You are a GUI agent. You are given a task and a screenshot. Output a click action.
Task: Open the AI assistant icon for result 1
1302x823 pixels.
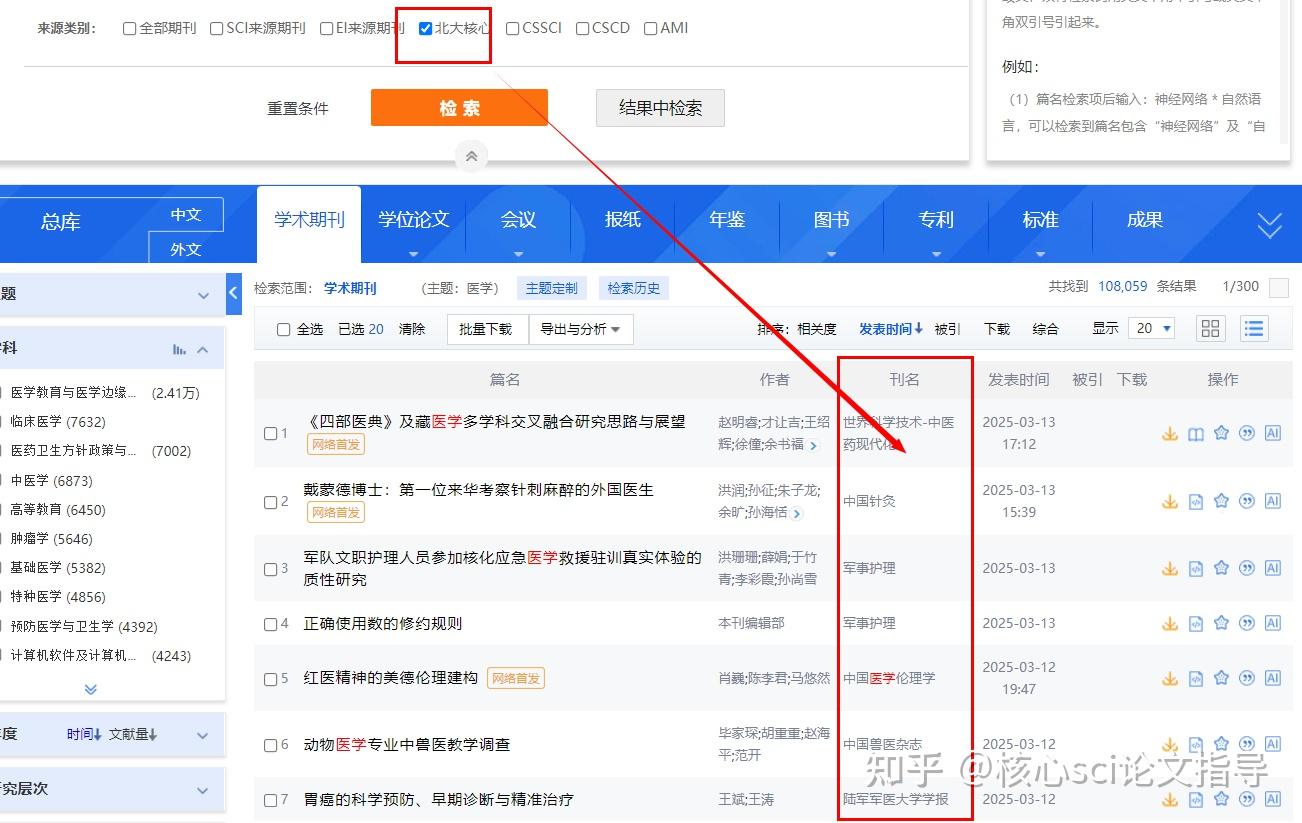point(1272,433)
